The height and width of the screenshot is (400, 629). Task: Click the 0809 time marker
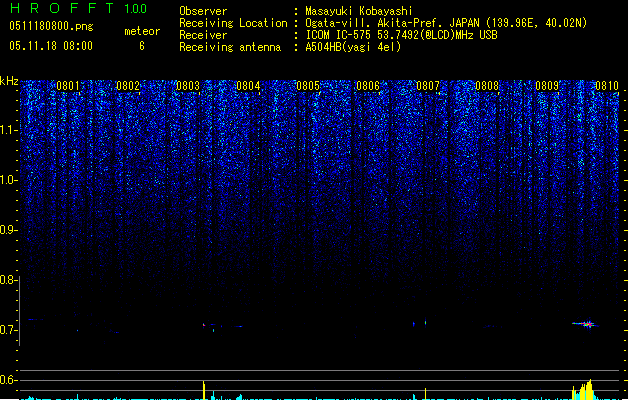tap(547, 86)
